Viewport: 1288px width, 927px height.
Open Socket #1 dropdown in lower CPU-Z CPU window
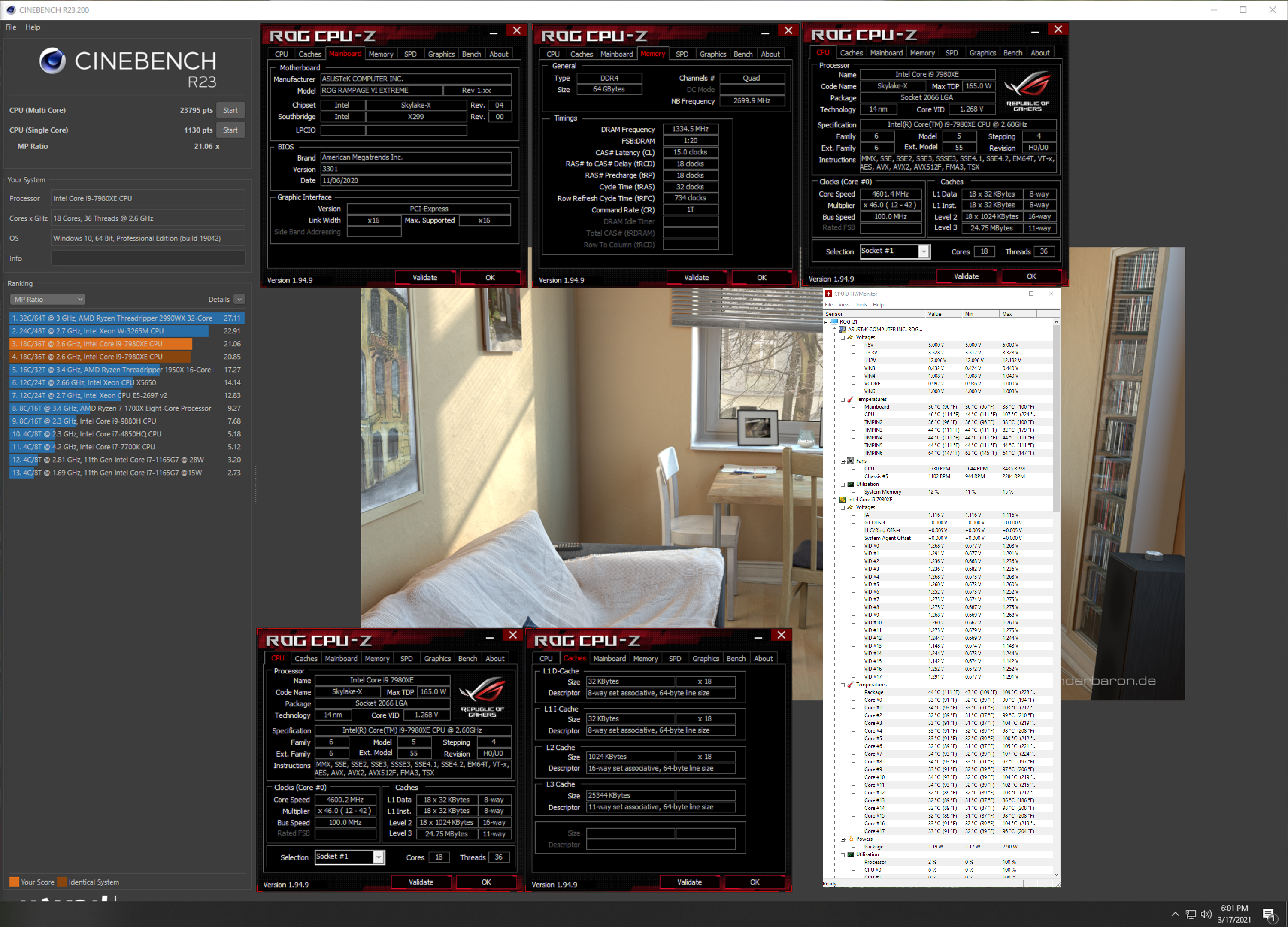pyautogui.click(x=378, y=858)
